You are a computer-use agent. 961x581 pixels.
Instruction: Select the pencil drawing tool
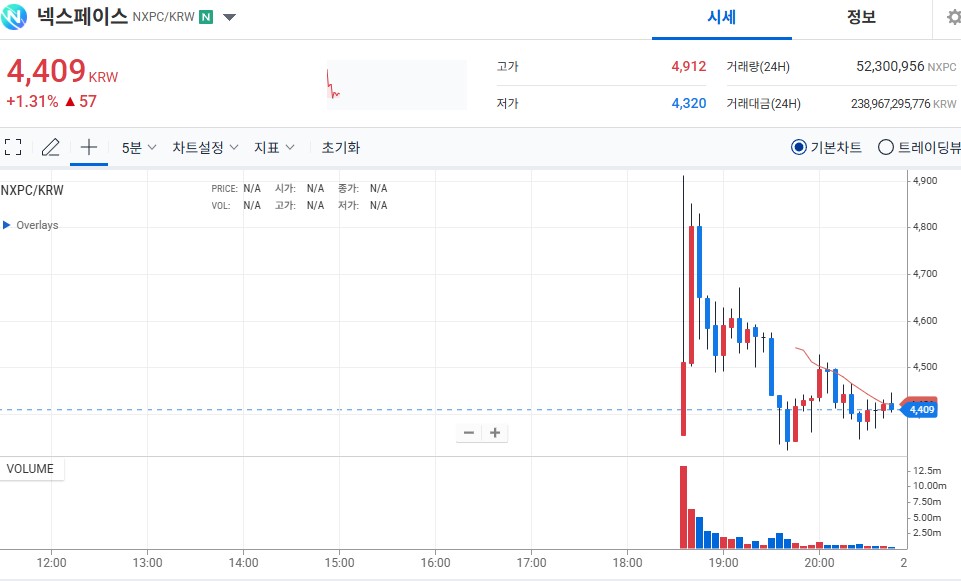[50, 147]
